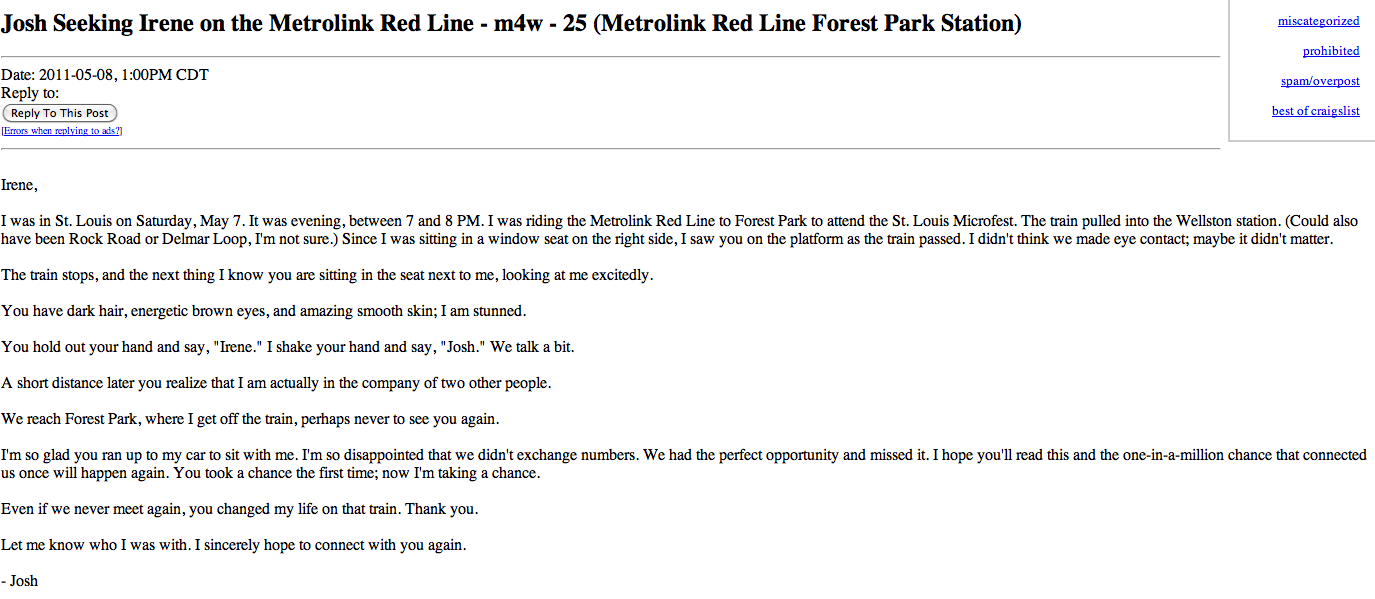Screen dimensions: 1375x599
Task: Click the line 'Even if we never meet again'
Action: (x=240, y=509)
